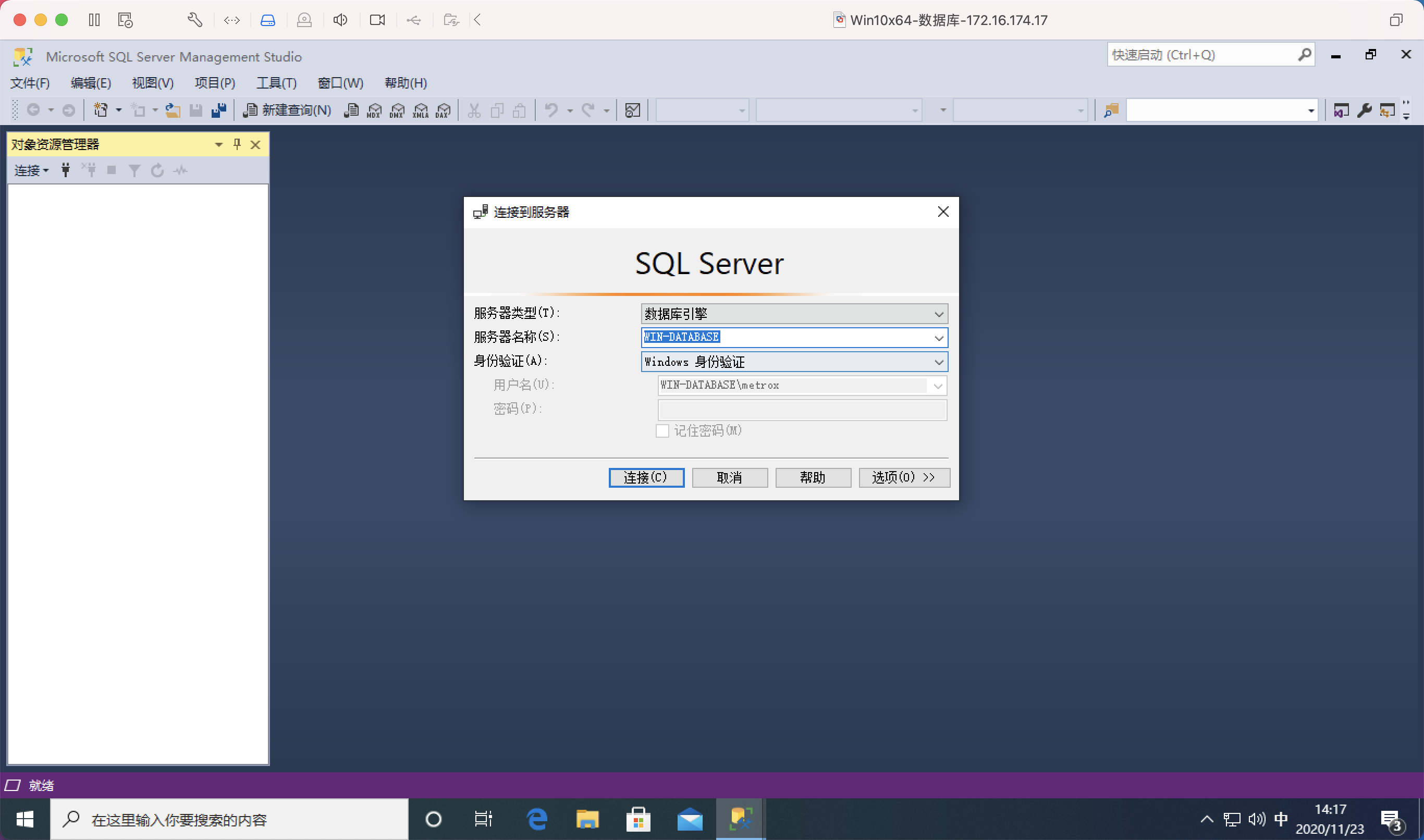Click the Save All disks icon
1424x840 pixels.
(x=218, y=110)
